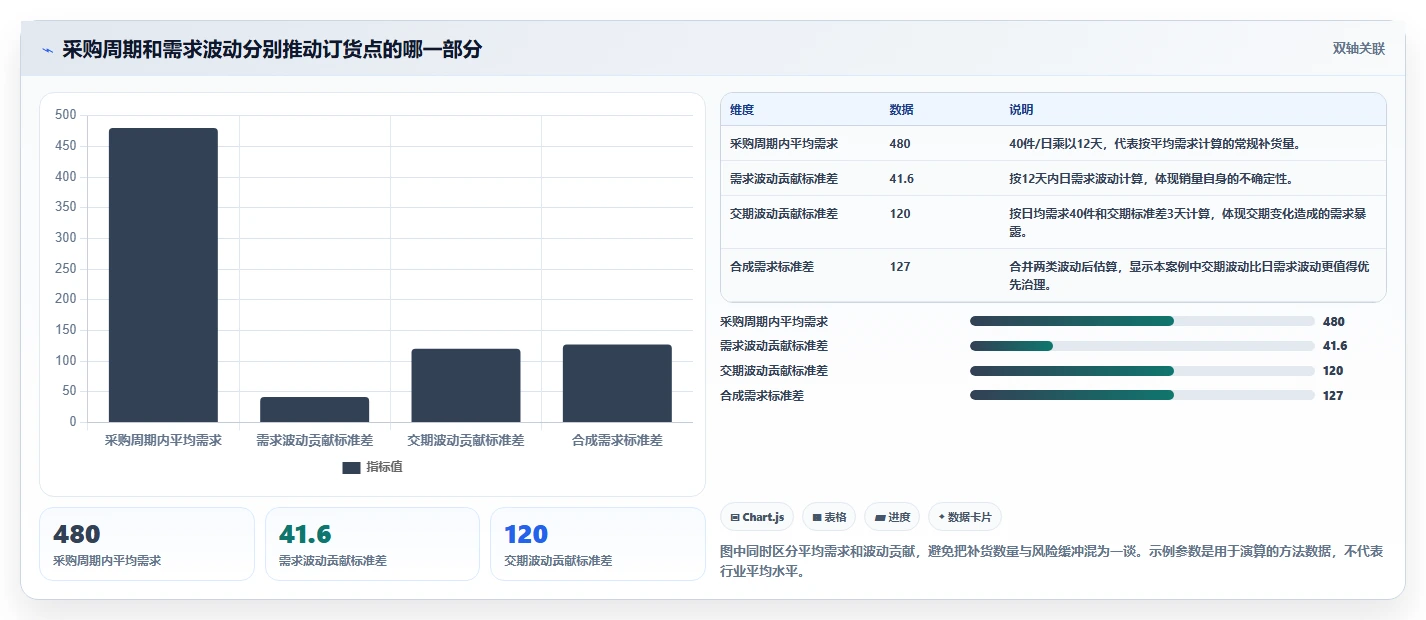Click the 交期波动贡献标准差 progress bar

pos(1142,370)
